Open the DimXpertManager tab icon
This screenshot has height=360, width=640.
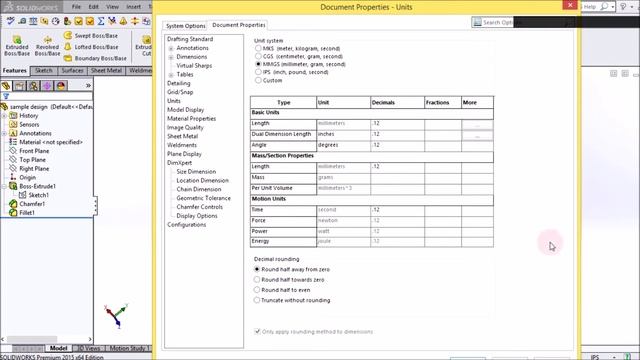click(x=47, y=86)
